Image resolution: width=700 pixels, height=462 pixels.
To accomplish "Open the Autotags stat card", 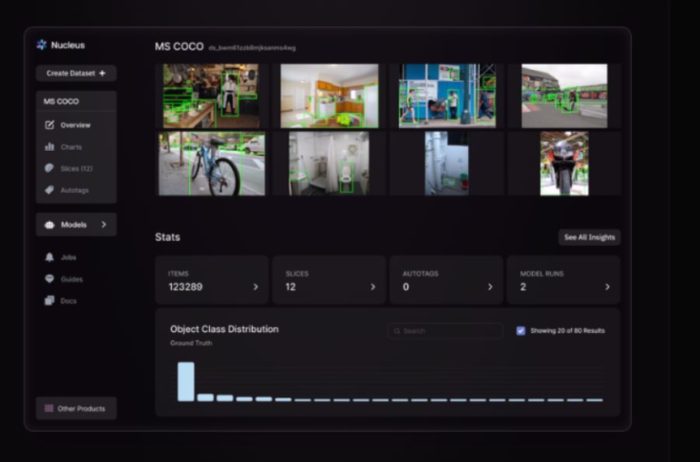I will pyautogui.click(x=490, y=287).
